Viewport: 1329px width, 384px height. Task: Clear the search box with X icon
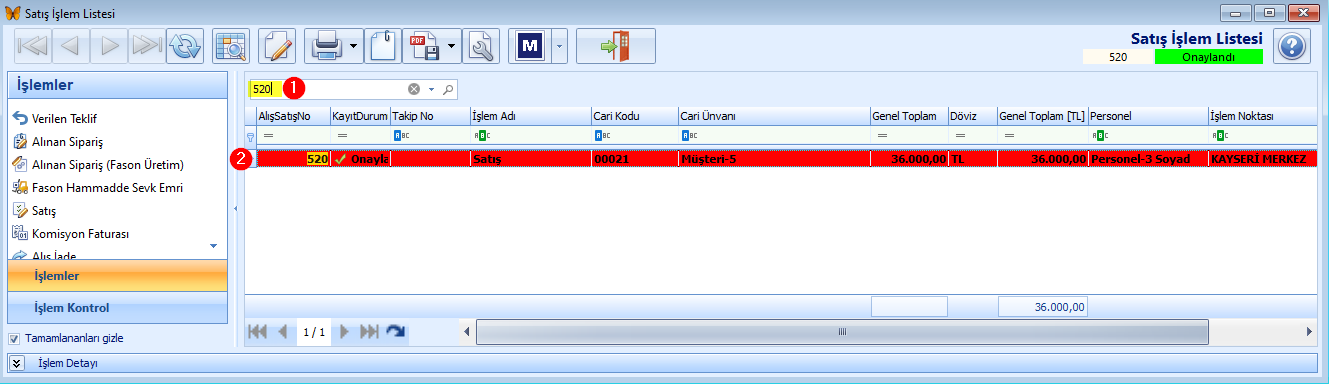click(x=413, y=89)
